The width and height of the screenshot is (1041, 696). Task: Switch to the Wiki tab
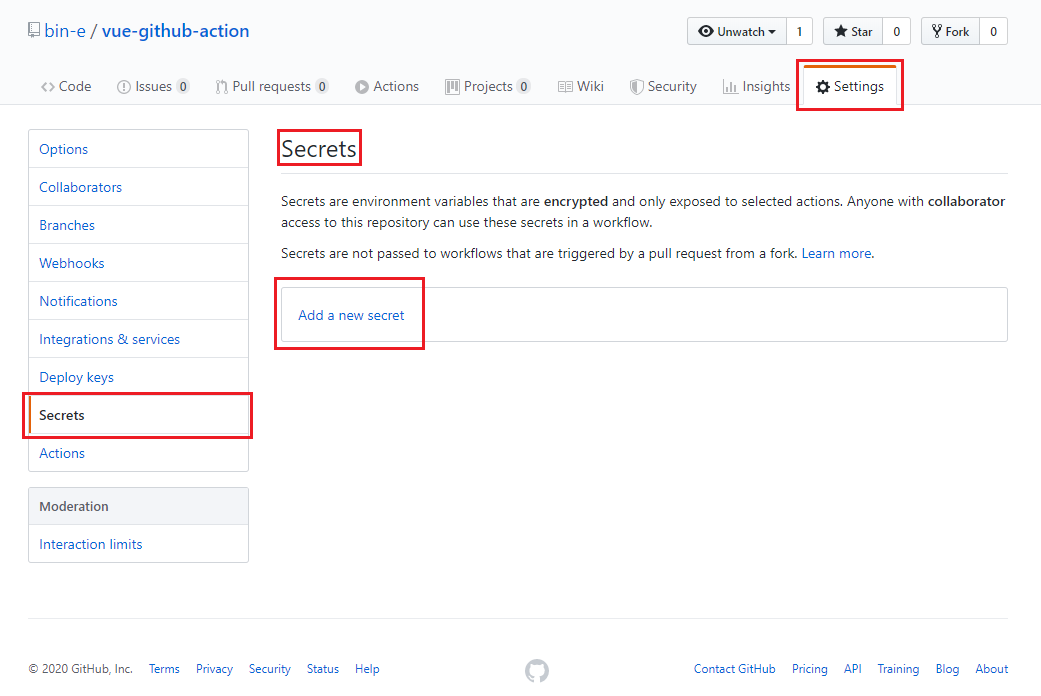point(581,86)
